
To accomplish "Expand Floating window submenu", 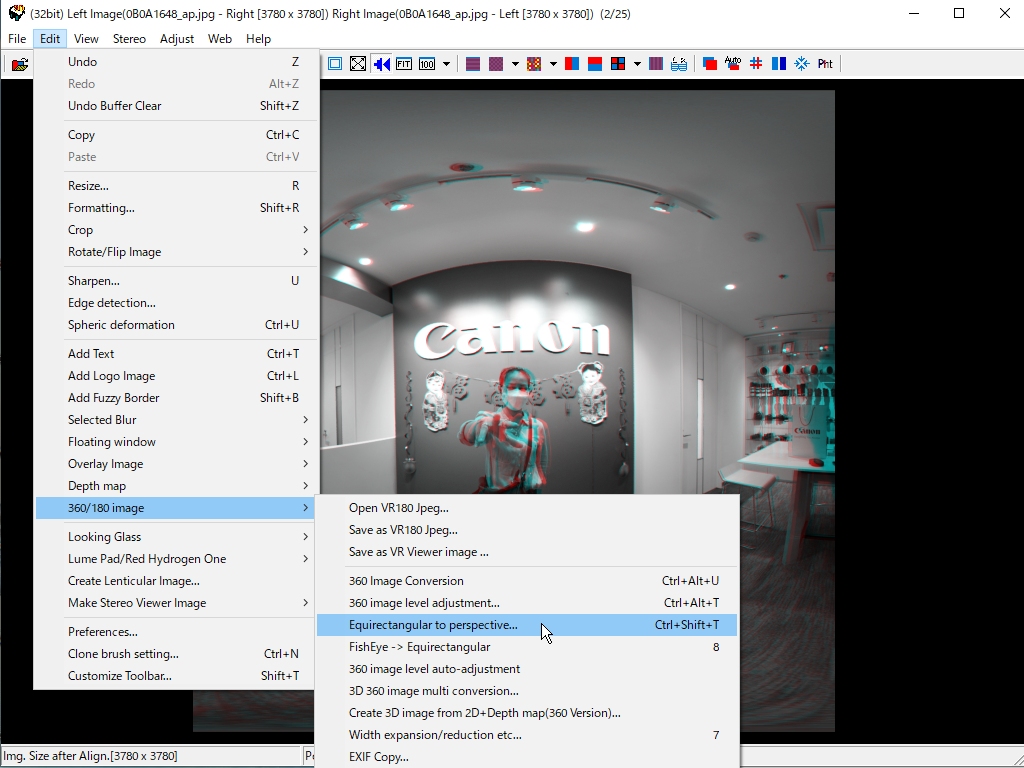I will [176, 442].
